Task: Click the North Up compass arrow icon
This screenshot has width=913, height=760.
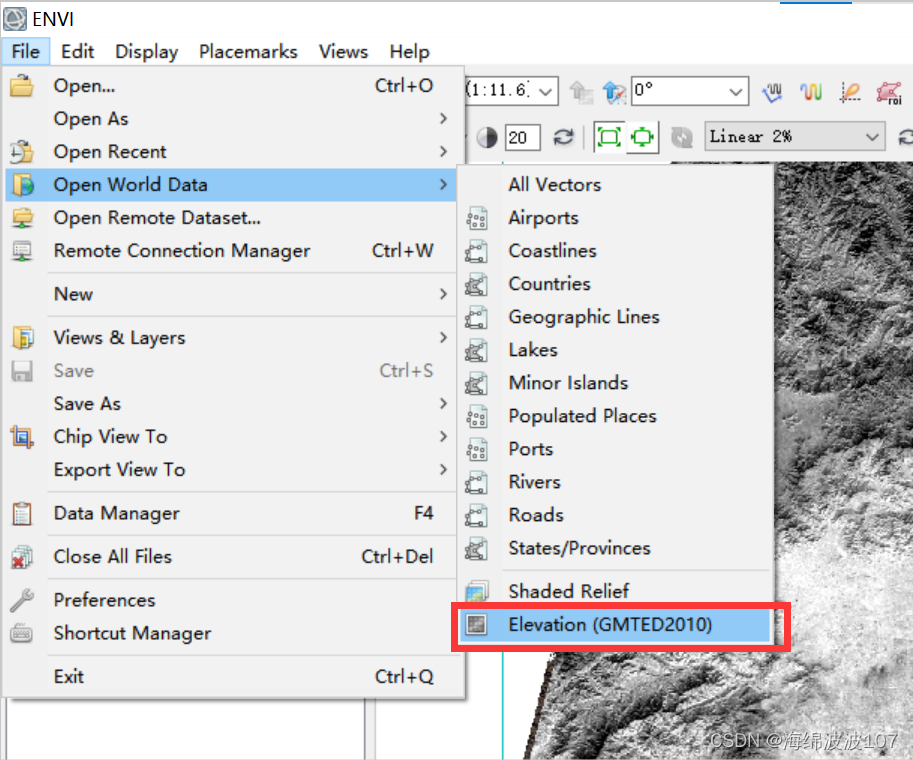Action: 614,91
